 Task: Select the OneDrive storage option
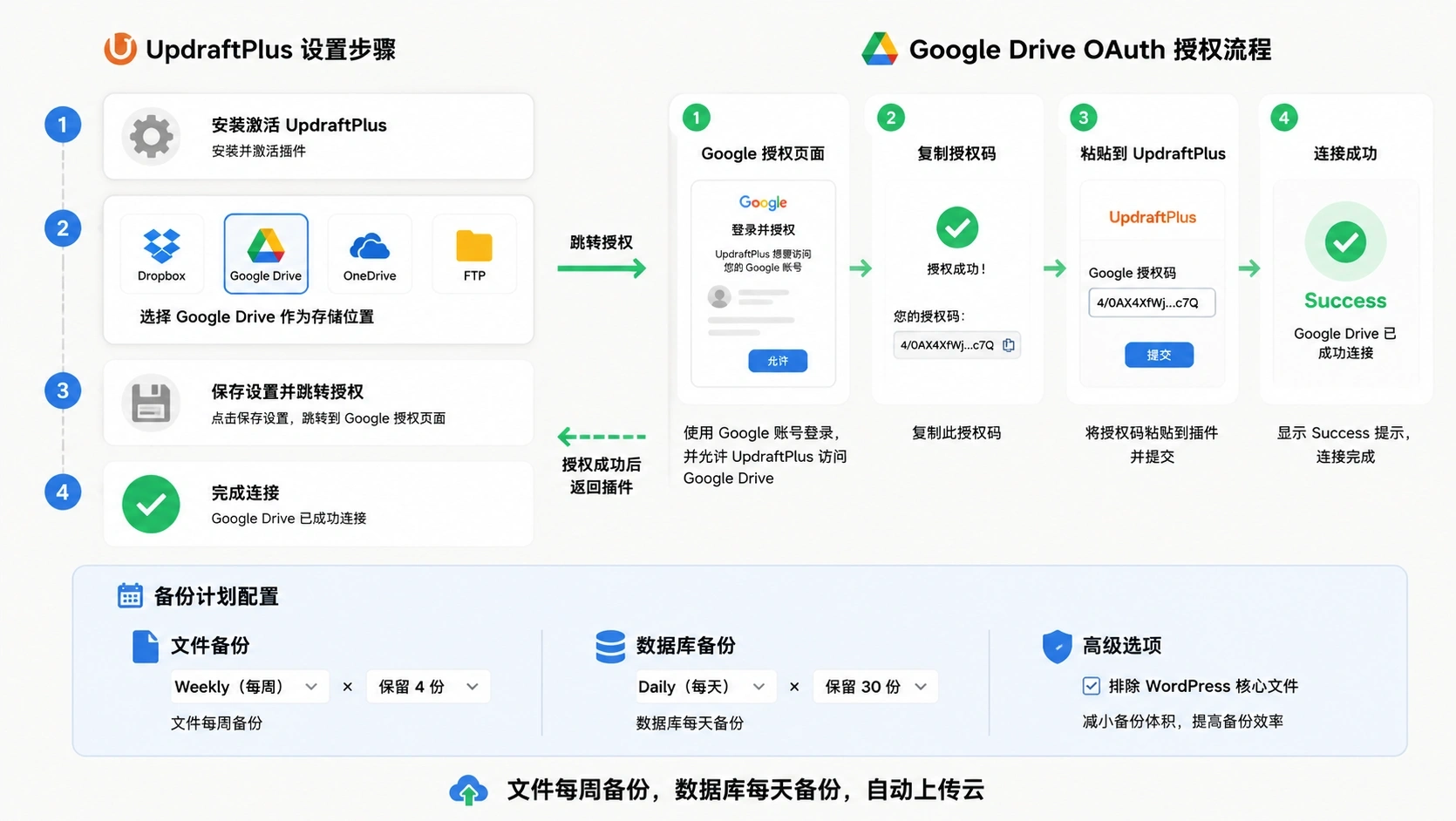370,253
